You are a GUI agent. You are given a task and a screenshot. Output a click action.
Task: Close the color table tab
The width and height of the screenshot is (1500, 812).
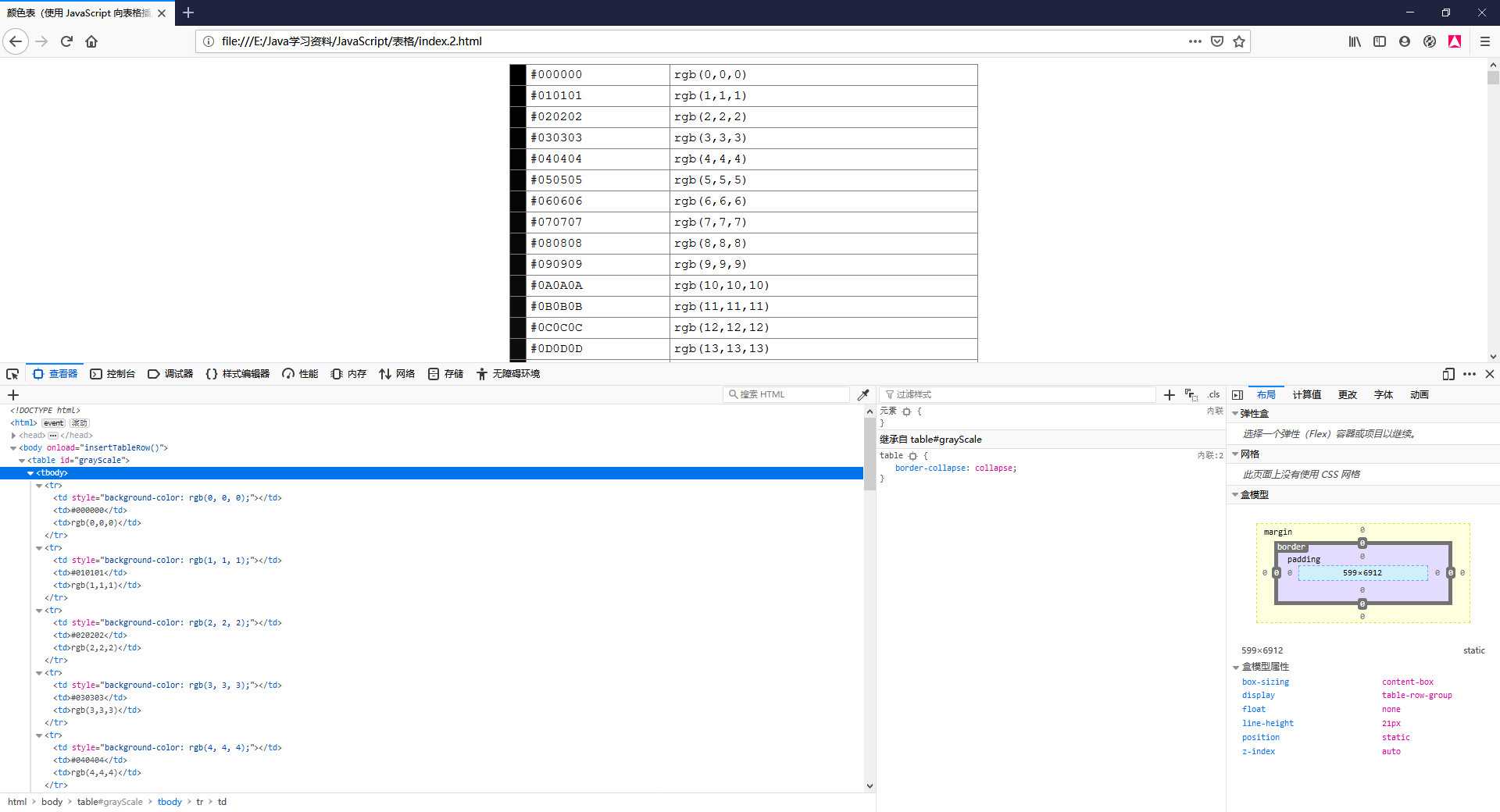162,13
